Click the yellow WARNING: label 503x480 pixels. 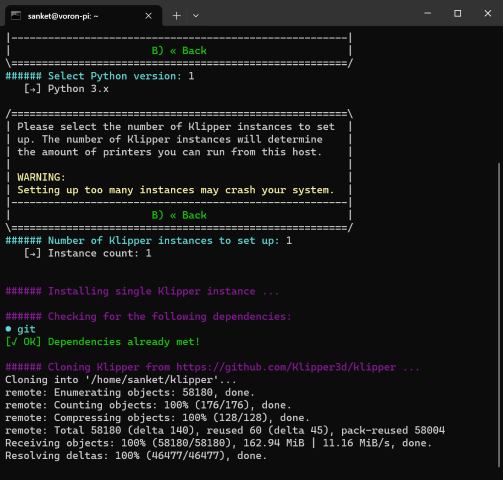(x=41, y=177)
